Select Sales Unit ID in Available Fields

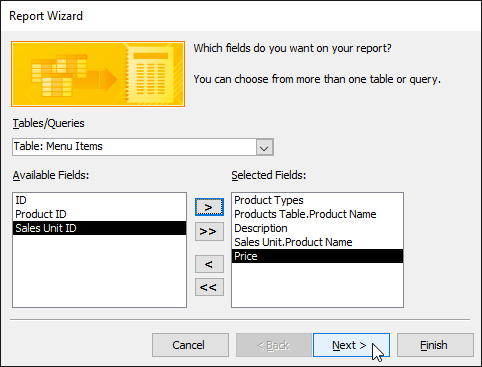pyautogui.click(x=99, y=228)
